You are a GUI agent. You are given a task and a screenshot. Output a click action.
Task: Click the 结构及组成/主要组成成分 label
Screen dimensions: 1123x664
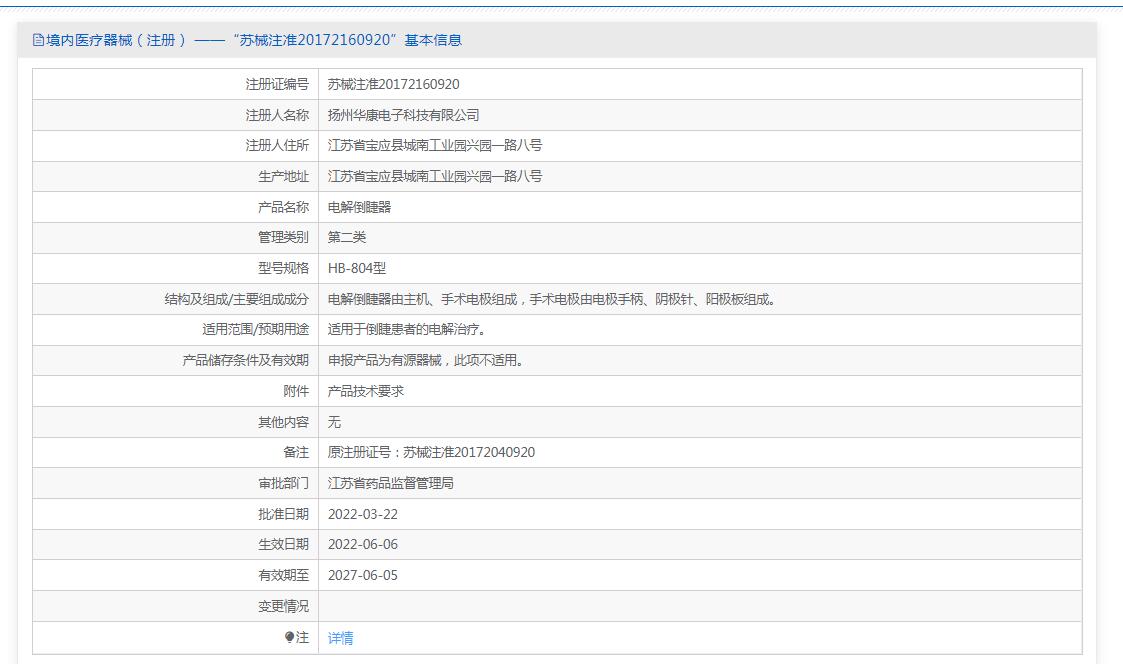(x=237, y=299)
